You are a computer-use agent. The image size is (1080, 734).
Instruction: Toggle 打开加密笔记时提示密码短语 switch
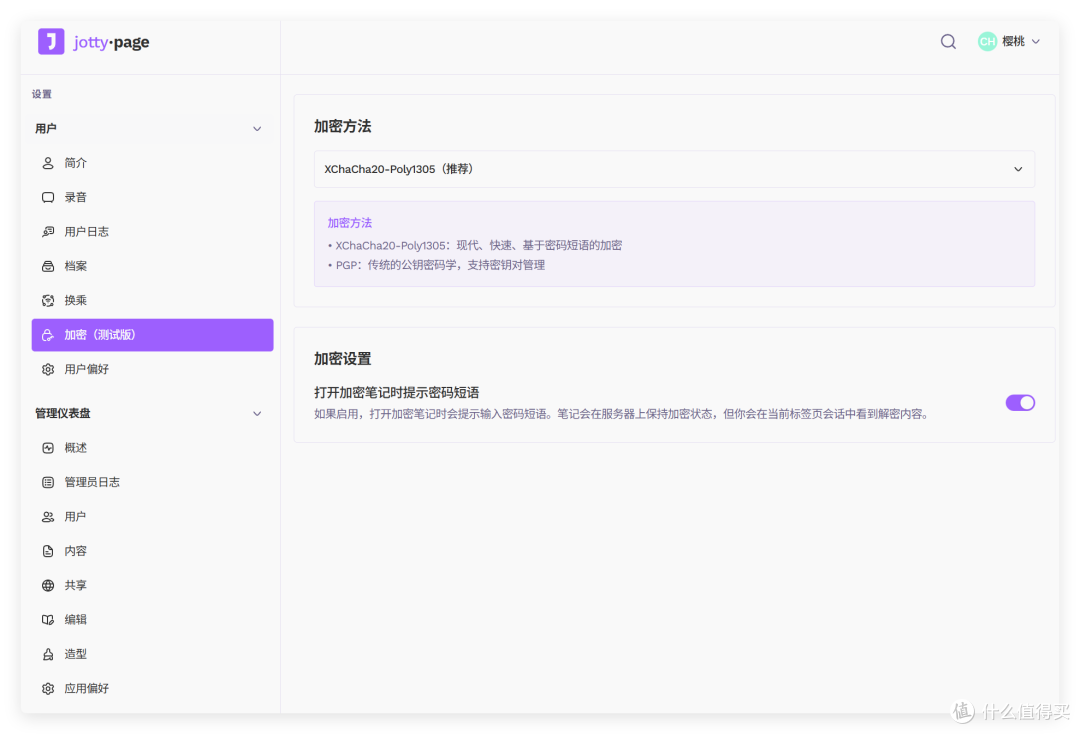point(1020,403)
